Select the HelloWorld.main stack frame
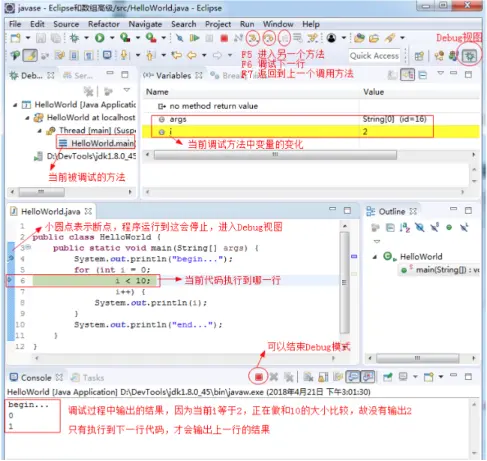The height and width of the screenshot is (461, 487). click(97, 143)
